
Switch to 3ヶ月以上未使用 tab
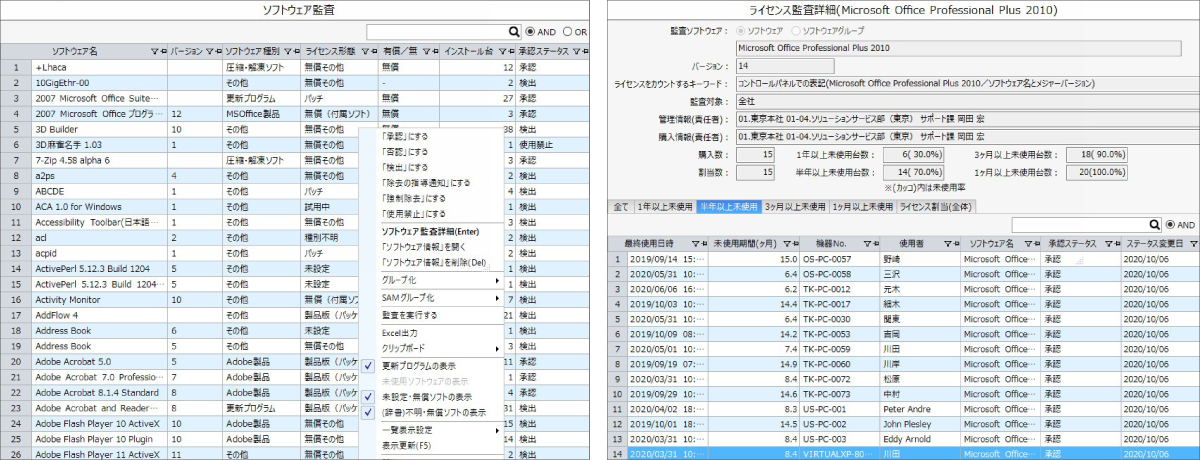pyautogui.click(x=794, y=207)
